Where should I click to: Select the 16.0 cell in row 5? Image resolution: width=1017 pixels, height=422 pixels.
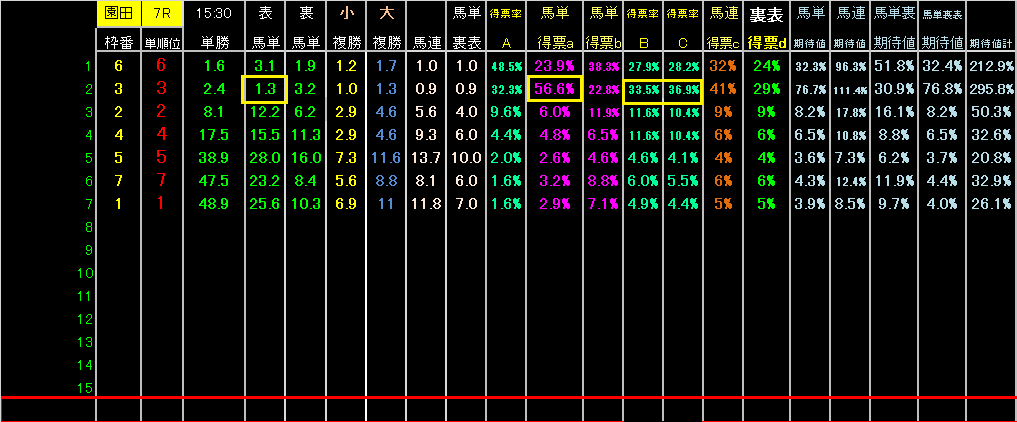[305, 158]
